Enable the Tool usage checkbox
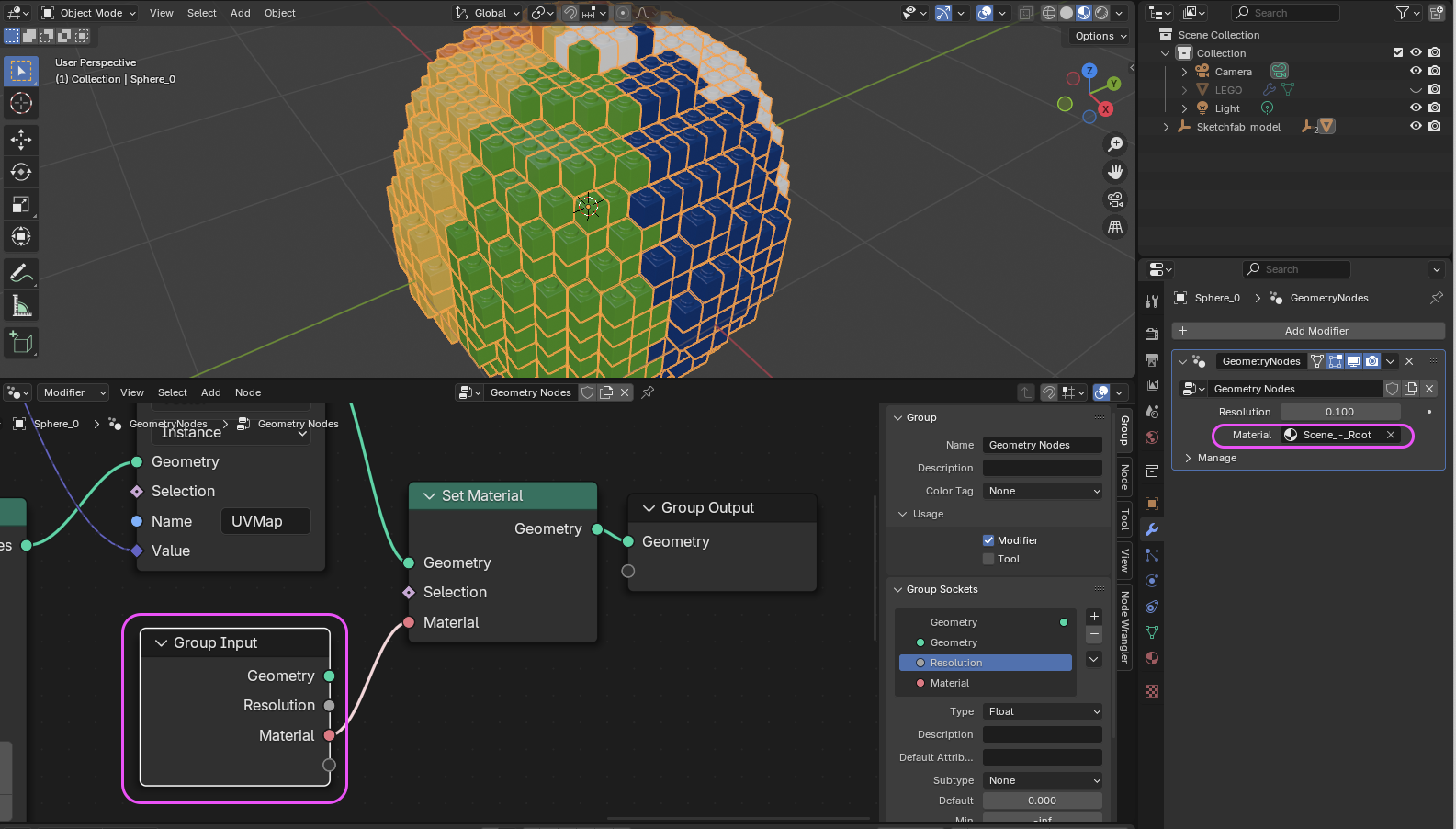 [988, 559]
